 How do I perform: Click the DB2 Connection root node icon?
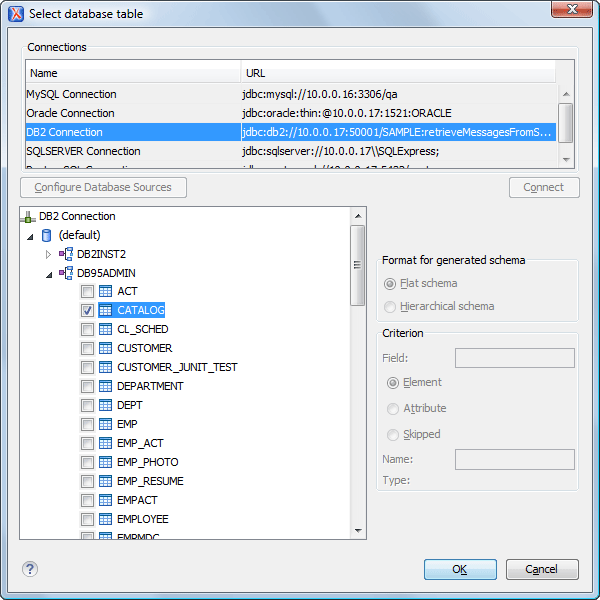point(28,217)
